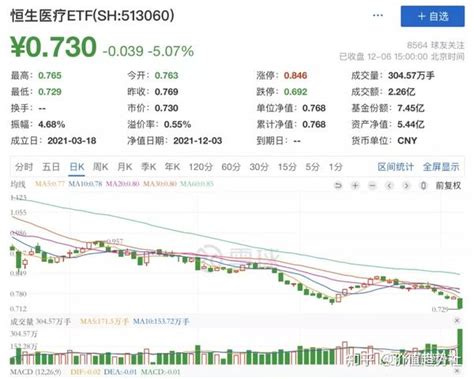Open the 前复权 adjustment dropdown
The height and width of the screenshot is (379, 474).
click(448, 186)
